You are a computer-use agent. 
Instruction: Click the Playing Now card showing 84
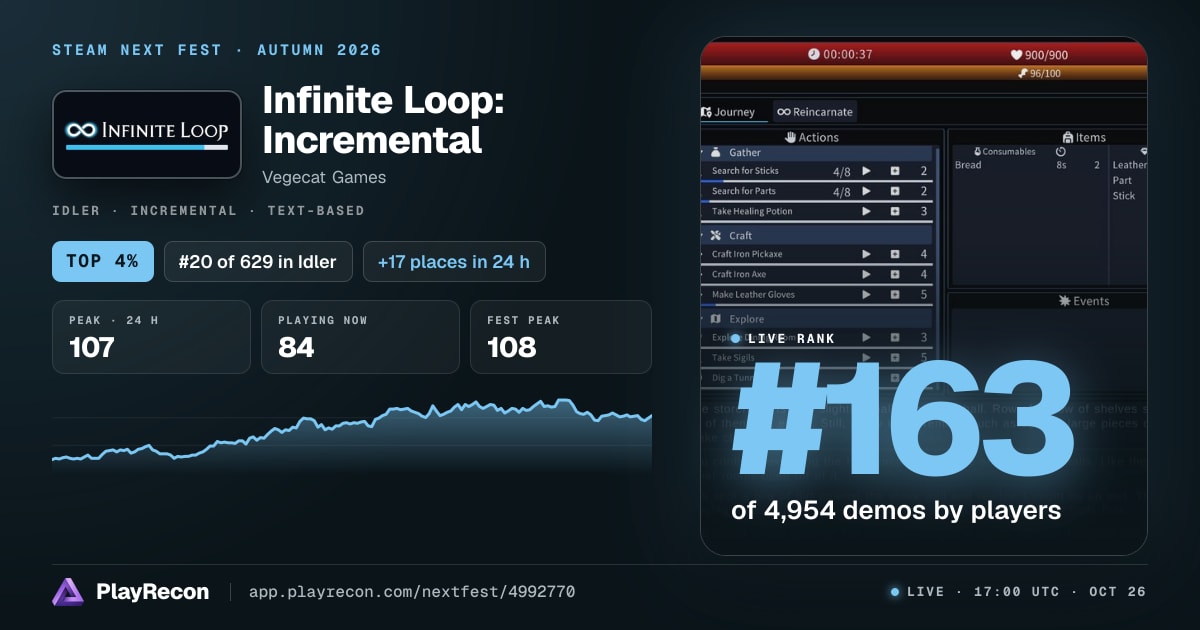point(360,337)
